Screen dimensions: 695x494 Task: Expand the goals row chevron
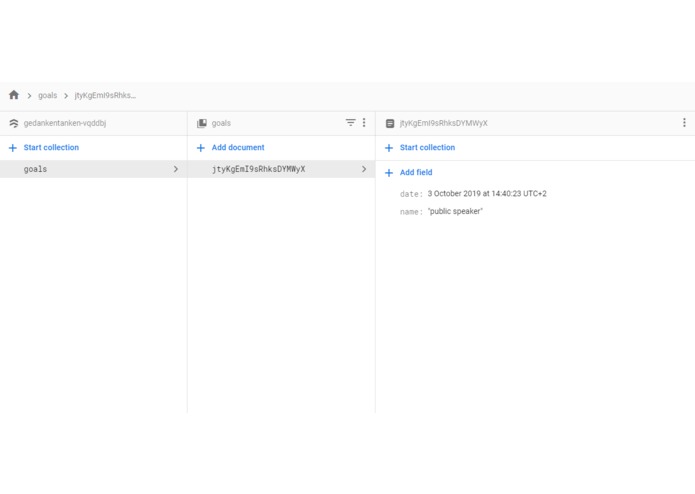[x=176, y=169]
